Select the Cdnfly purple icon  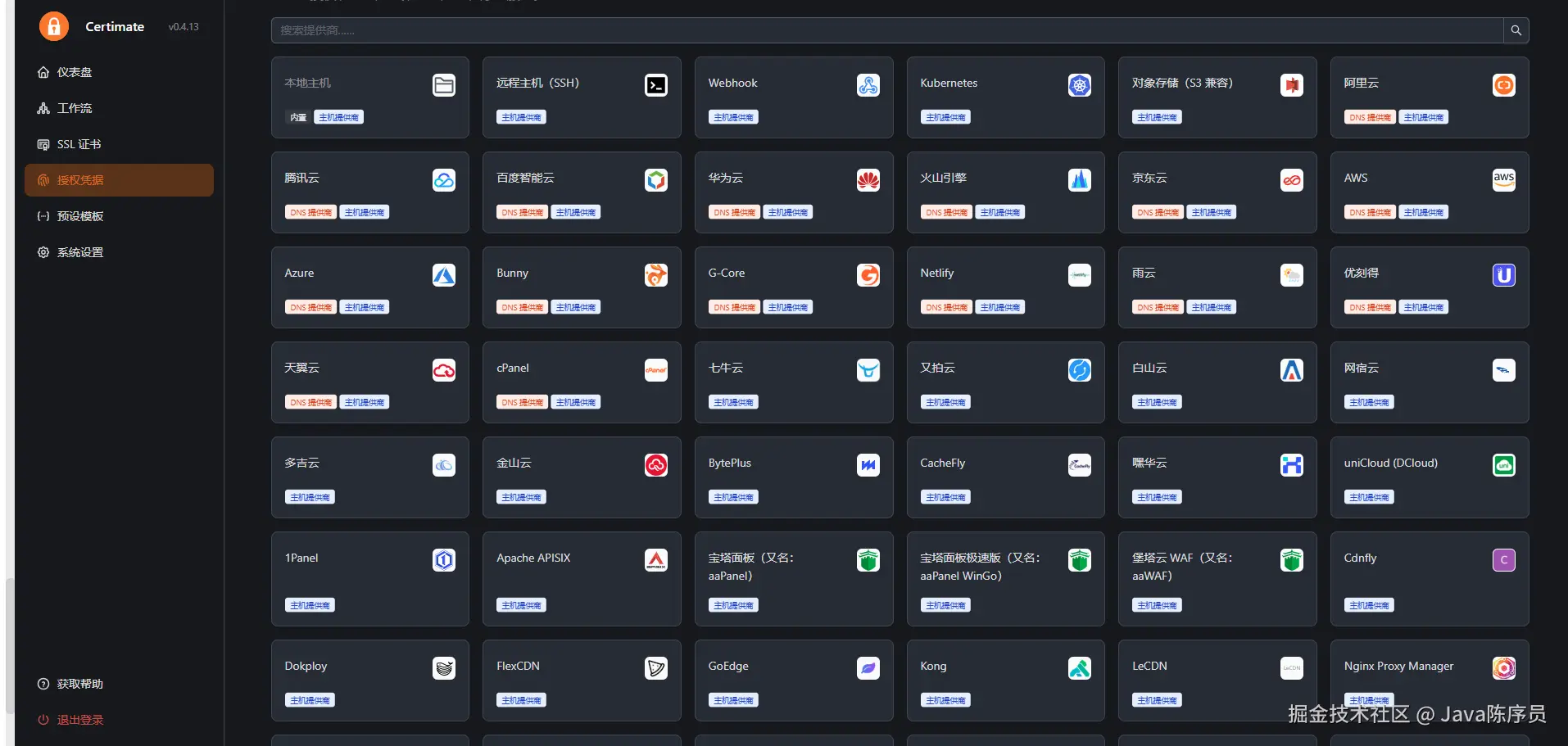pyautogui.click(x=1504, y=560)
